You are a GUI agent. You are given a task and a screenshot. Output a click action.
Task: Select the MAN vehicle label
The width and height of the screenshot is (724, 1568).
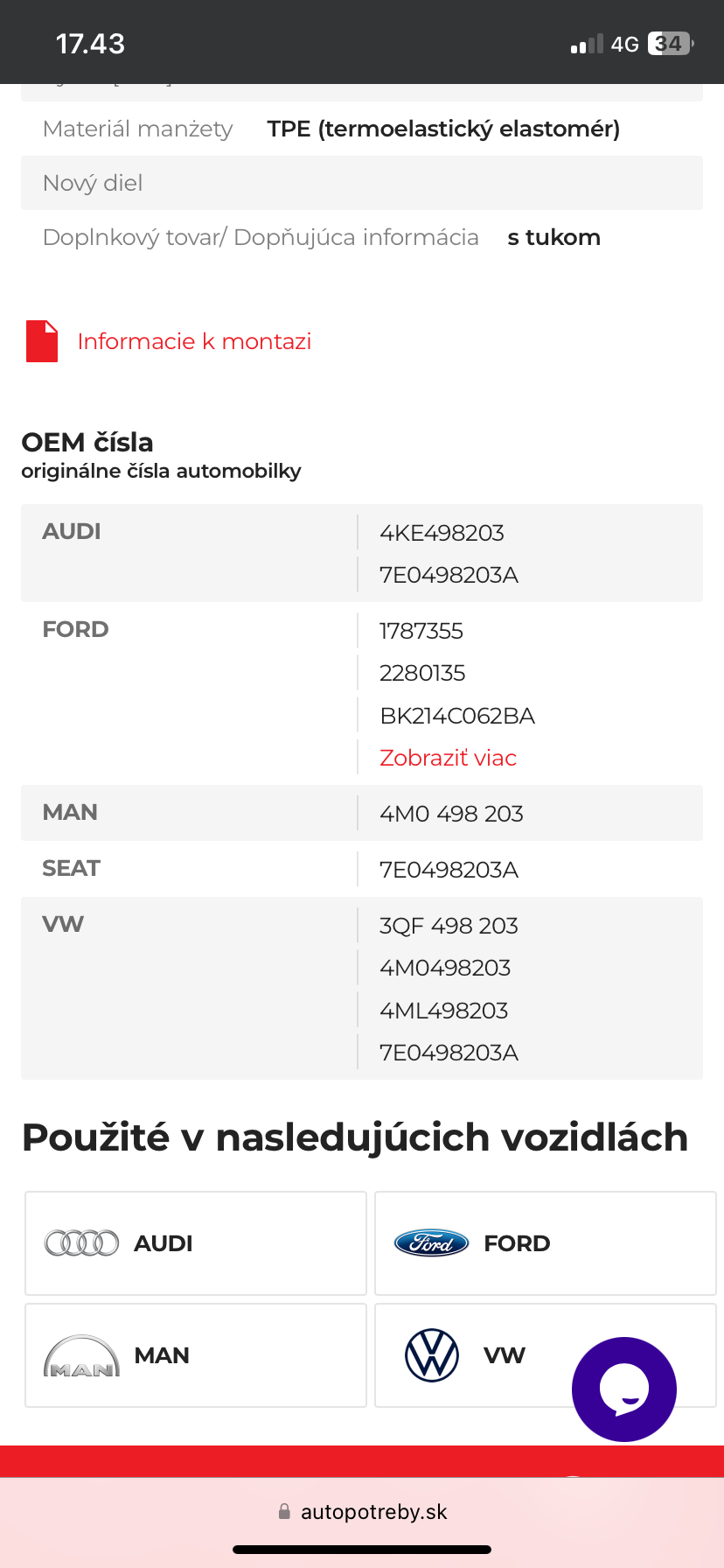[162, 1355]
